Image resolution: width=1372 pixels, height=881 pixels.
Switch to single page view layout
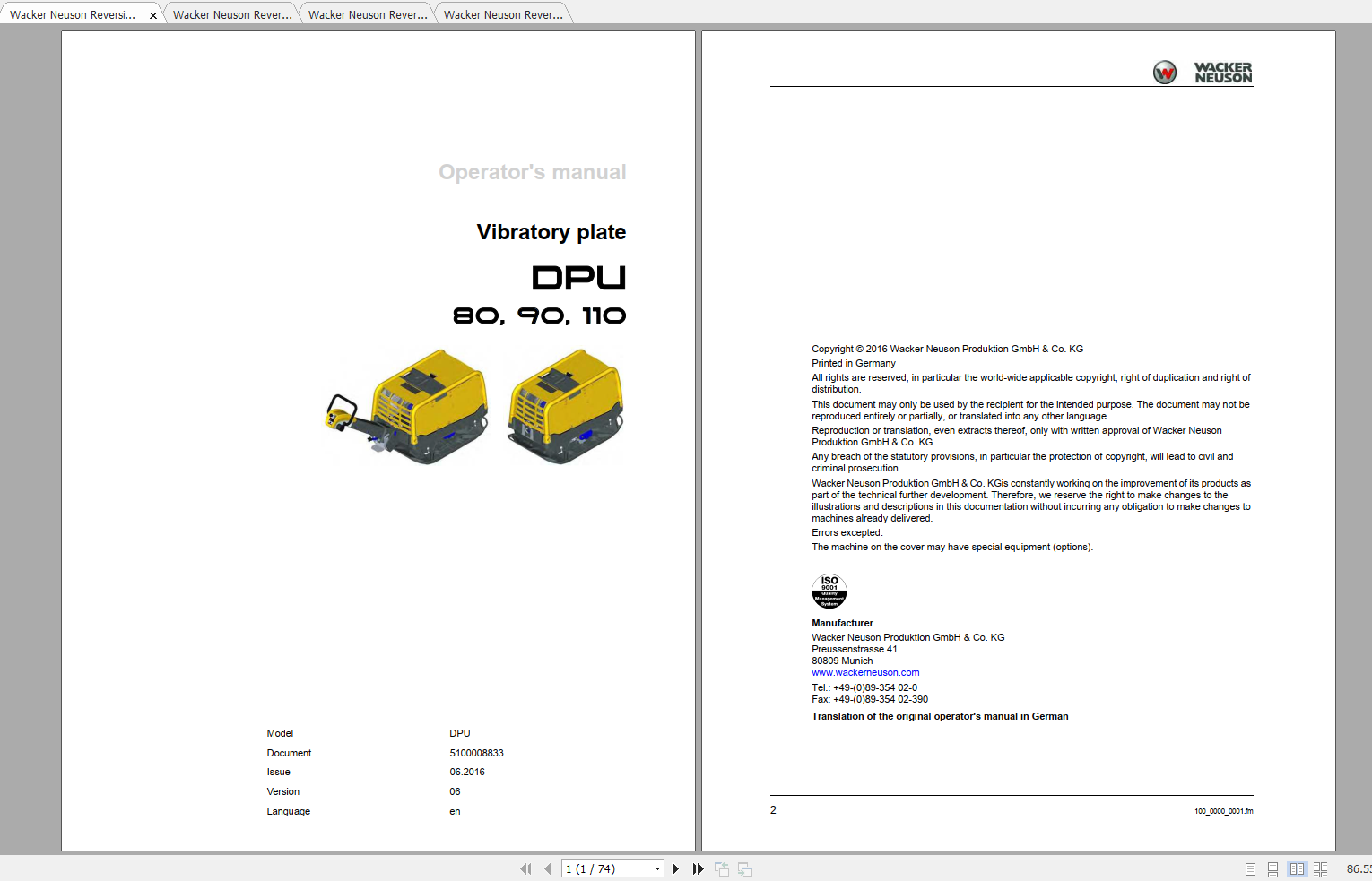point(1250,868)
